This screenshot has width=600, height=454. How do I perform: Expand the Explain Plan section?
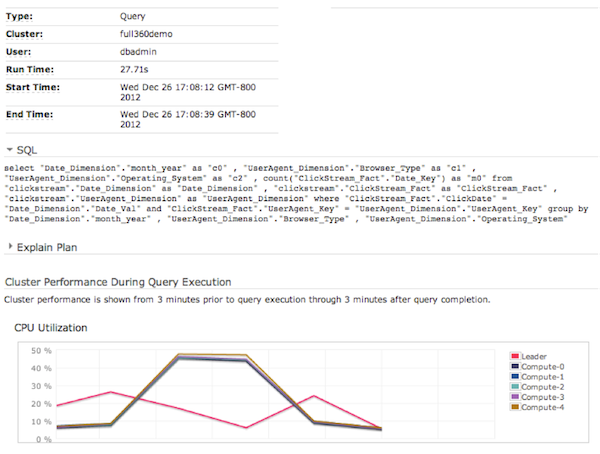10,246
